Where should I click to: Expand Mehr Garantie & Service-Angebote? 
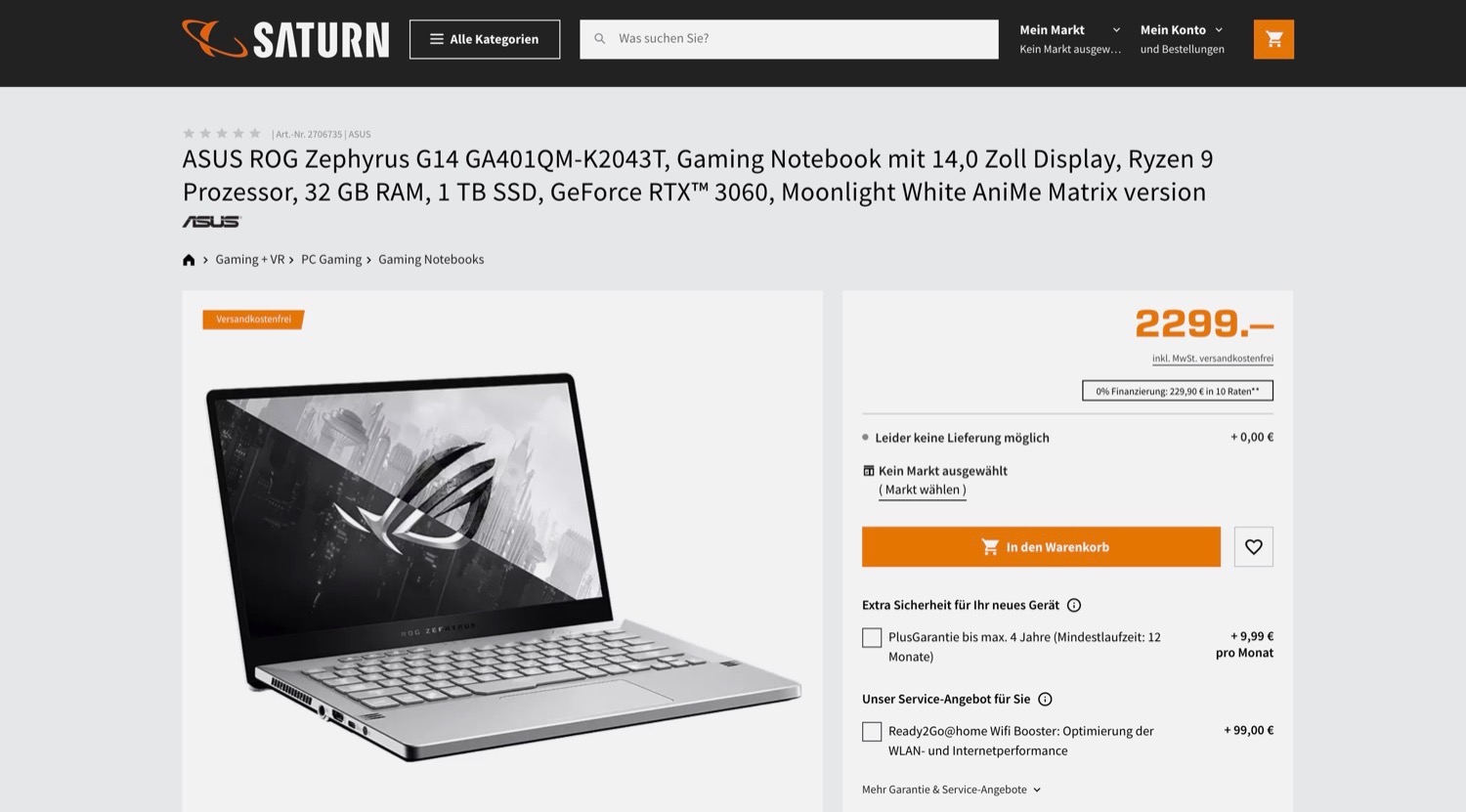[x=951, y=790]
